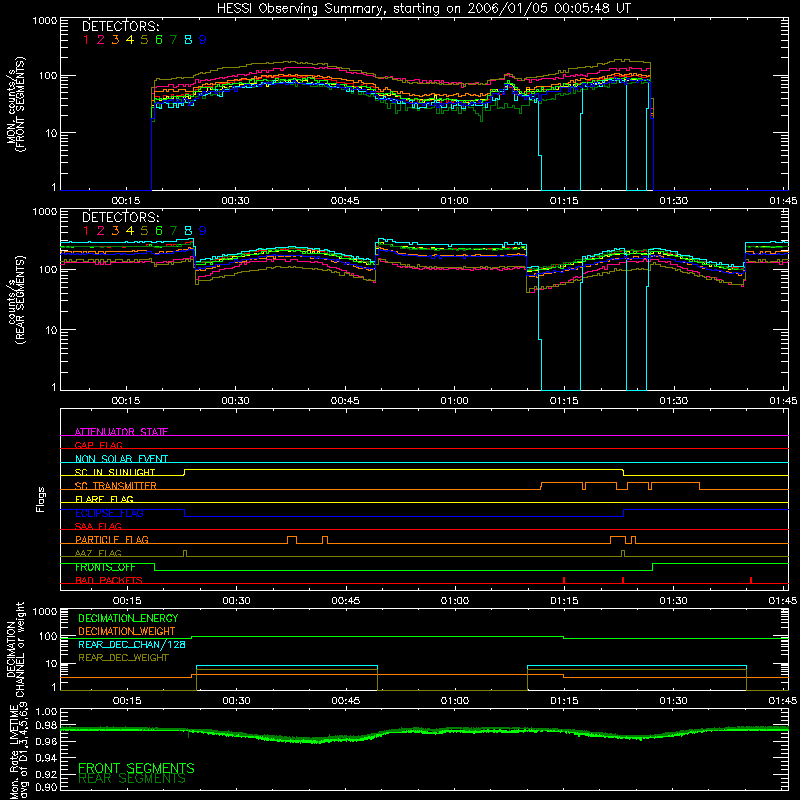Image resolution: width=800 pixels, height=800 pixels.
Task: Click the 00:30 time tick under front segments plot
Action: [x=236, y=201]
